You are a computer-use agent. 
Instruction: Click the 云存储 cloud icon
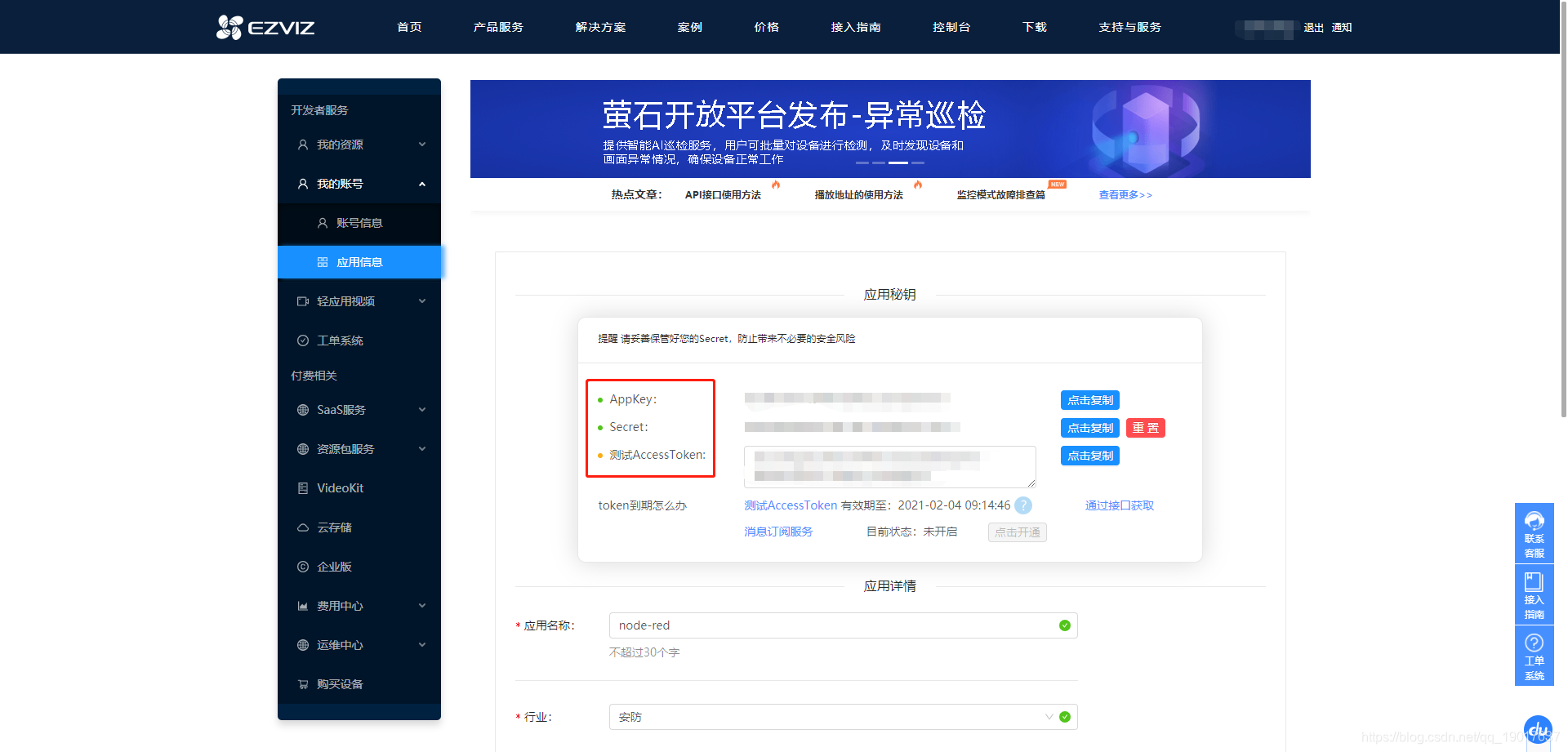point(303,527)
